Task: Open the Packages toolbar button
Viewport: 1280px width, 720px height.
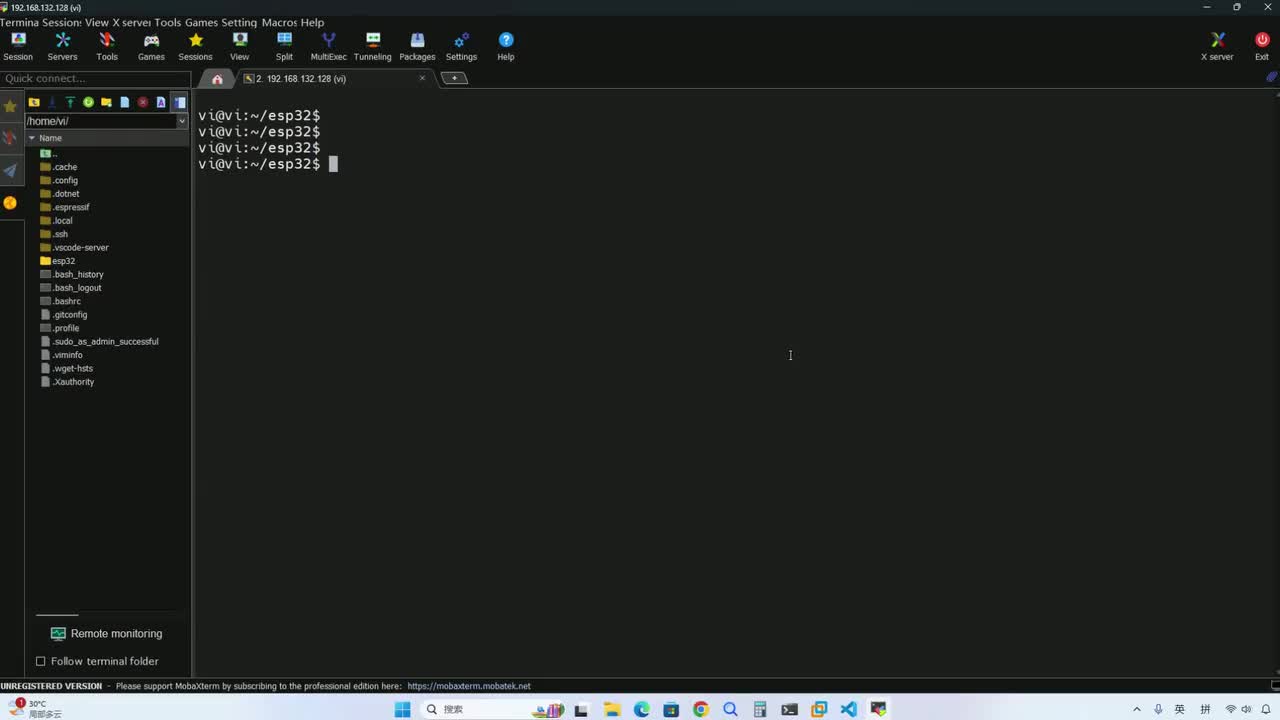Action: 417,46
